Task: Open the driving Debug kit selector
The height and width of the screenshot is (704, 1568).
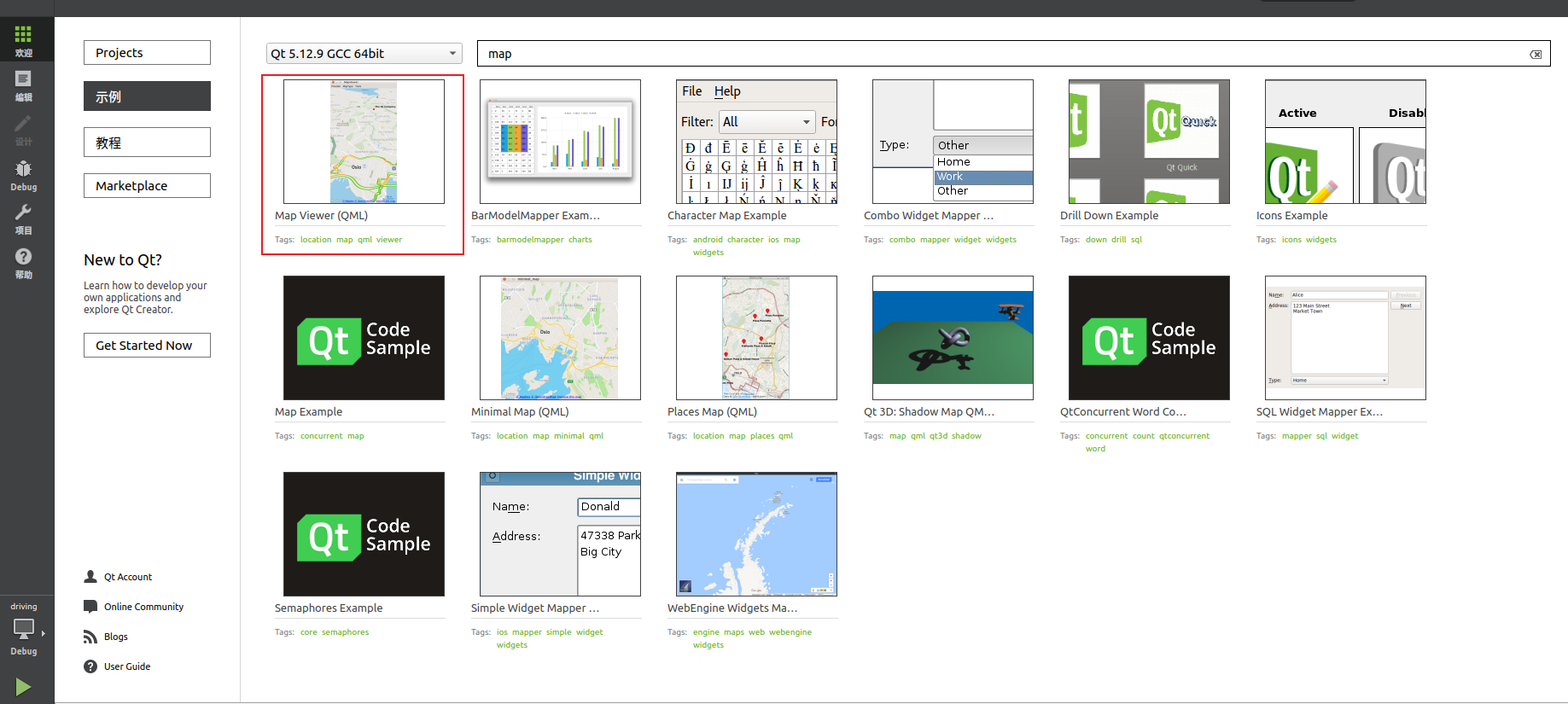Action: point(24,631)
